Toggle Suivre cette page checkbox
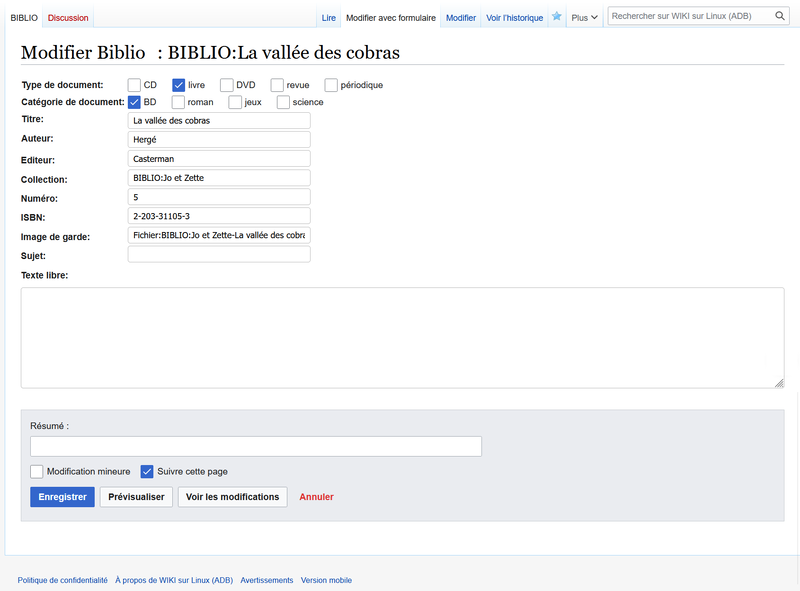Screen dimensions: 800x591 pos(147,472)
